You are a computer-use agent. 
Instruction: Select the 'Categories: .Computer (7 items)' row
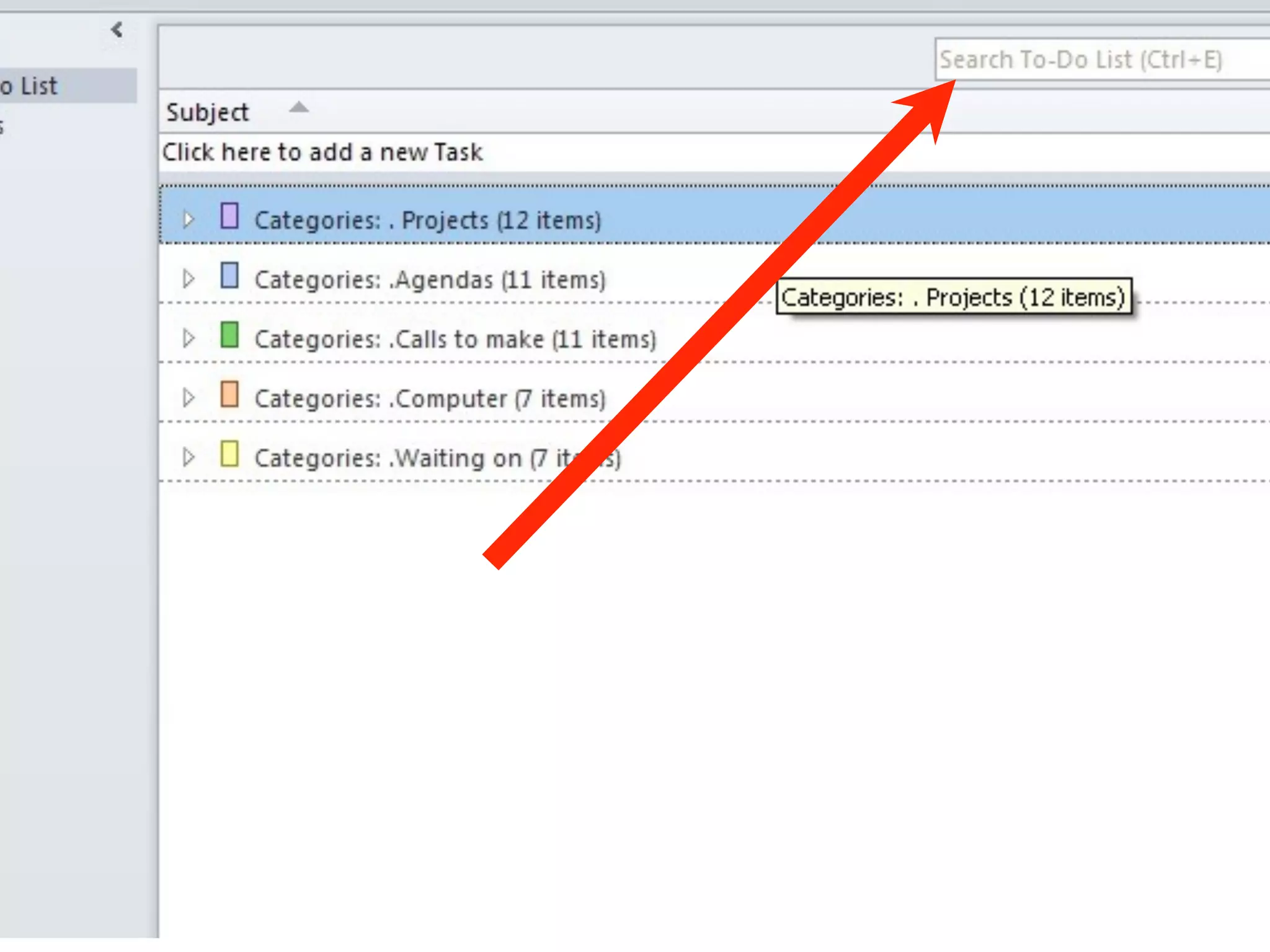[x=430, y=399]
